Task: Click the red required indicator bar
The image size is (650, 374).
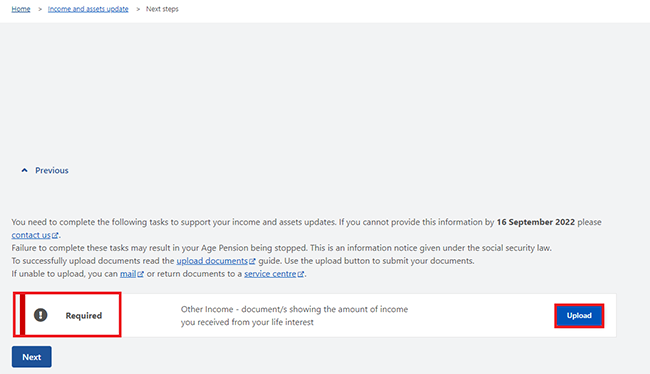Action: (22, 314)
